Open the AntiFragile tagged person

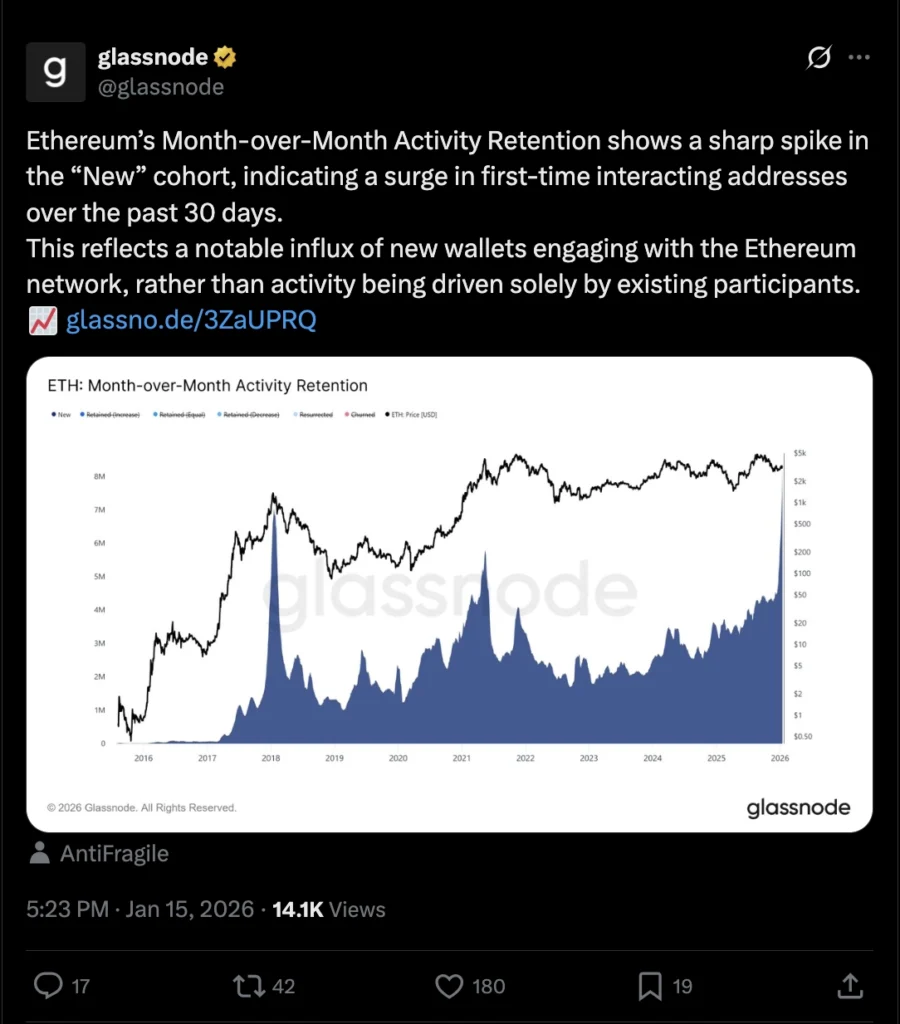point(114,854)
